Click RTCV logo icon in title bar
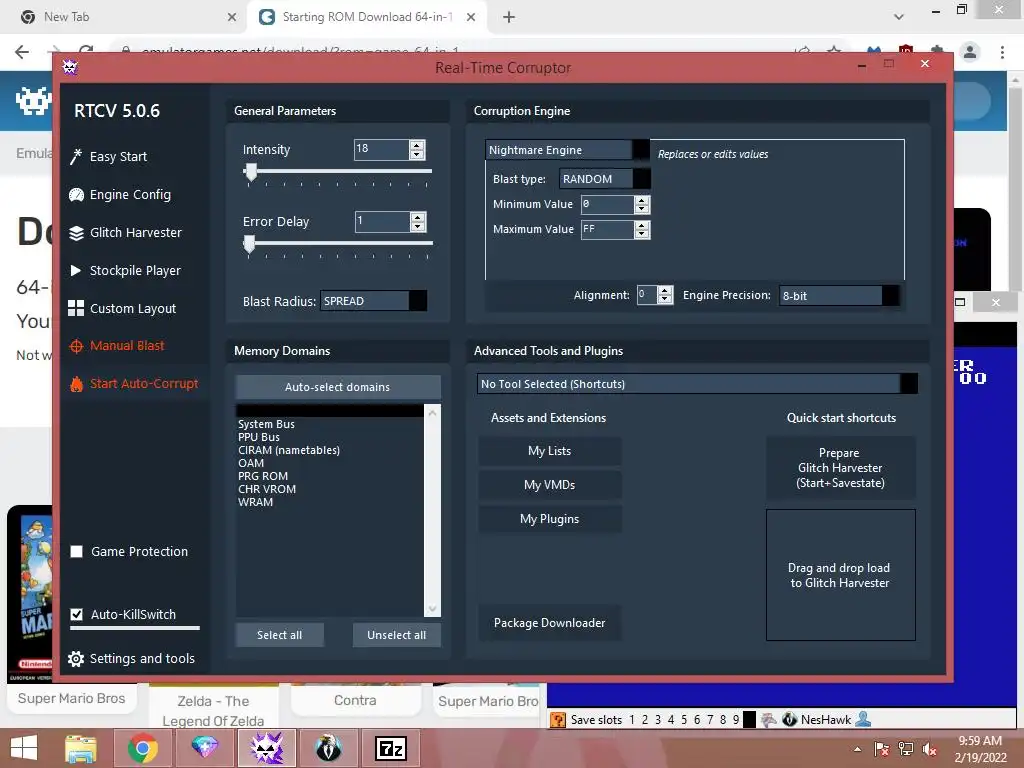 coord(70,67)
